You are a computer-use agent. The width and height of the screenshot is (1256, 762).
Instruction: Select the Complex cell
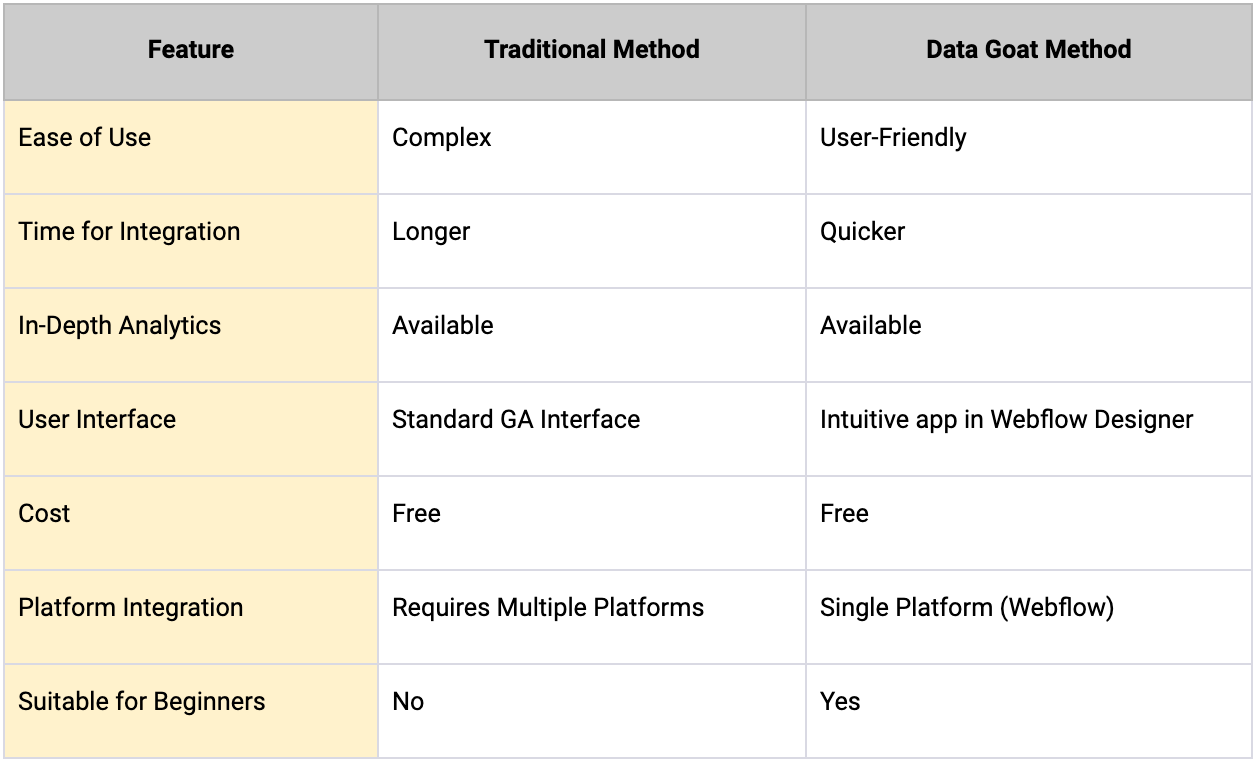[x=442, y=138]
